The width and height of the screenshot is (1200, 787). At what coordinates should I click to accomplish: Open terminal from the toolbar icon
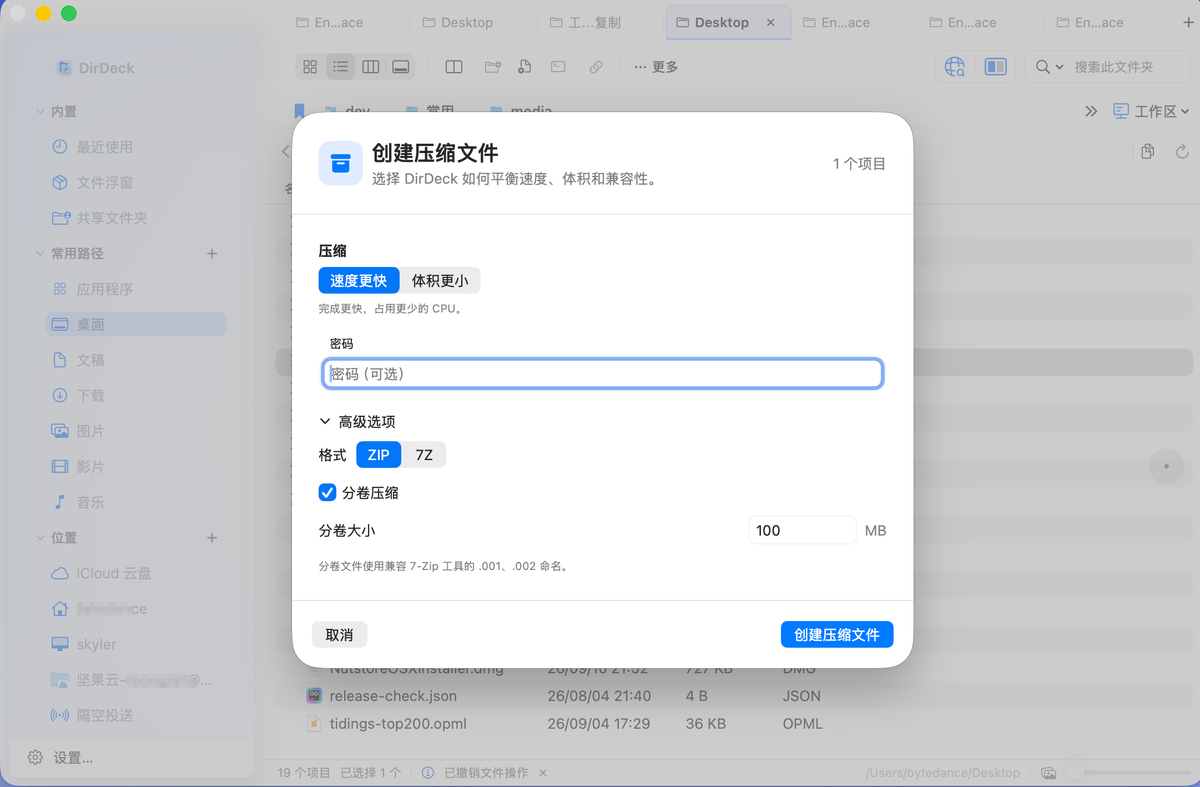tap(558, 67)
